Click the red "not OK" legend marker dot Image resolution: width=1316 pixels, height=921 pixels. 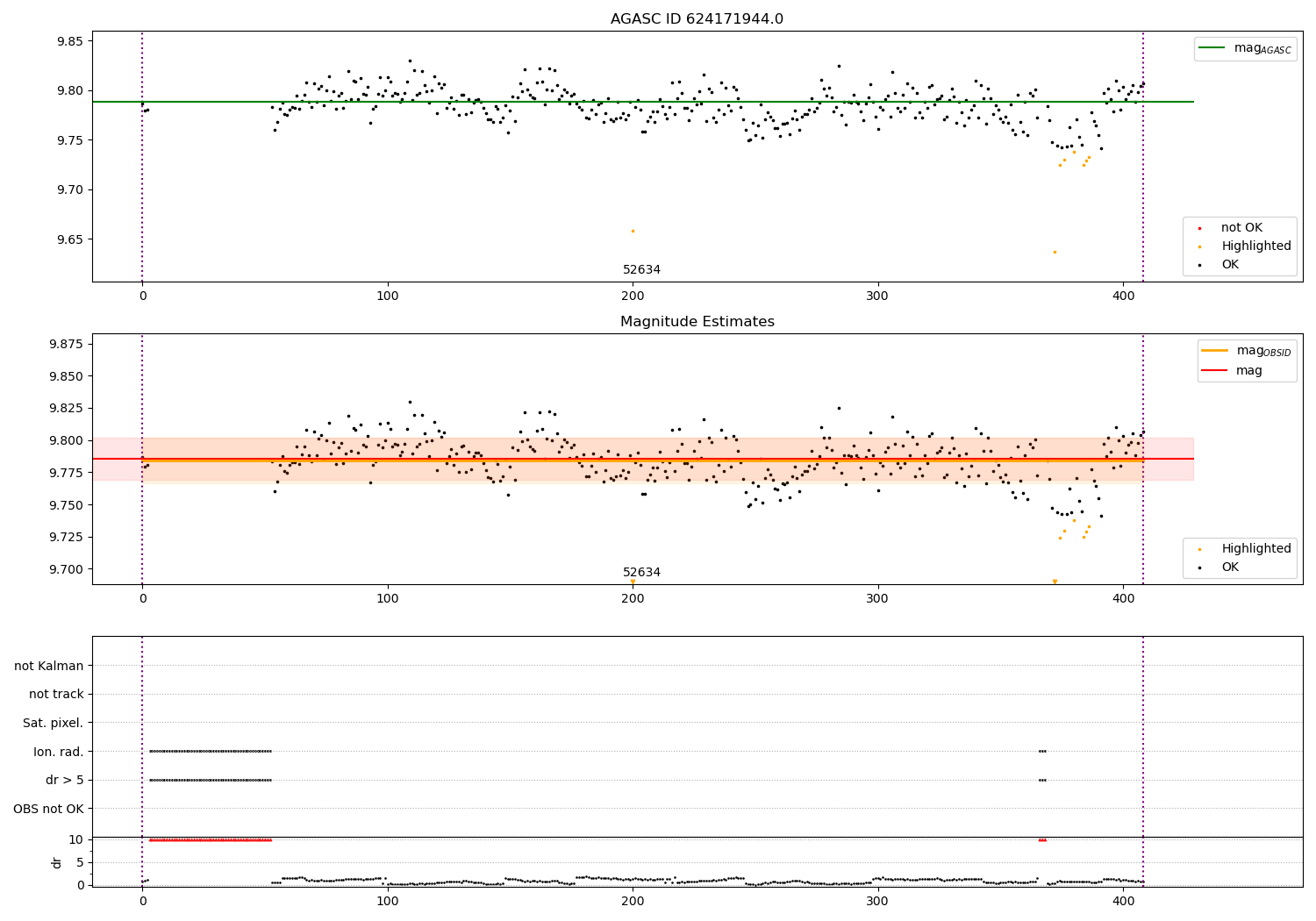[x=1199, y=228]
